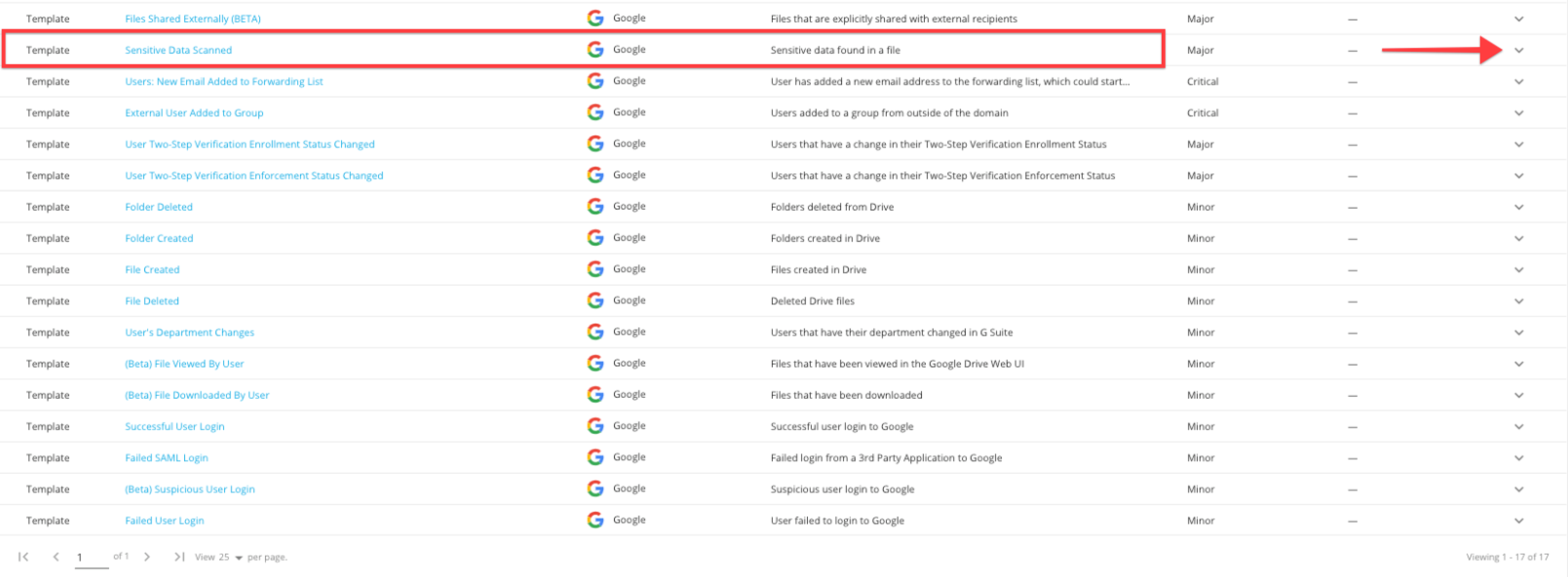Click the Google icon in File Created row
Viewport: 1568px width, 577px height.
pos(594,269)
